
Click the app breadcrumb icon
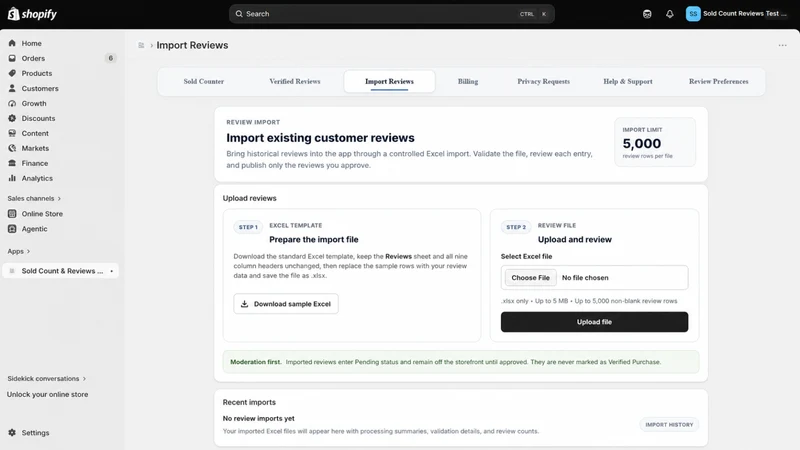pos(141,45)
